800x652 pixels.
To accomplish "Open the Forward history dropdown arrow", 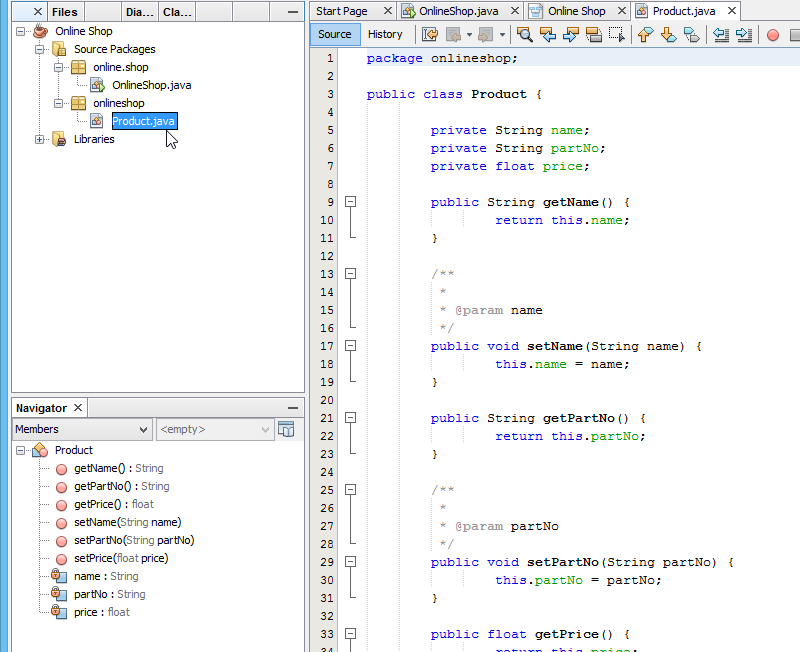I will (x=502, y=35).
